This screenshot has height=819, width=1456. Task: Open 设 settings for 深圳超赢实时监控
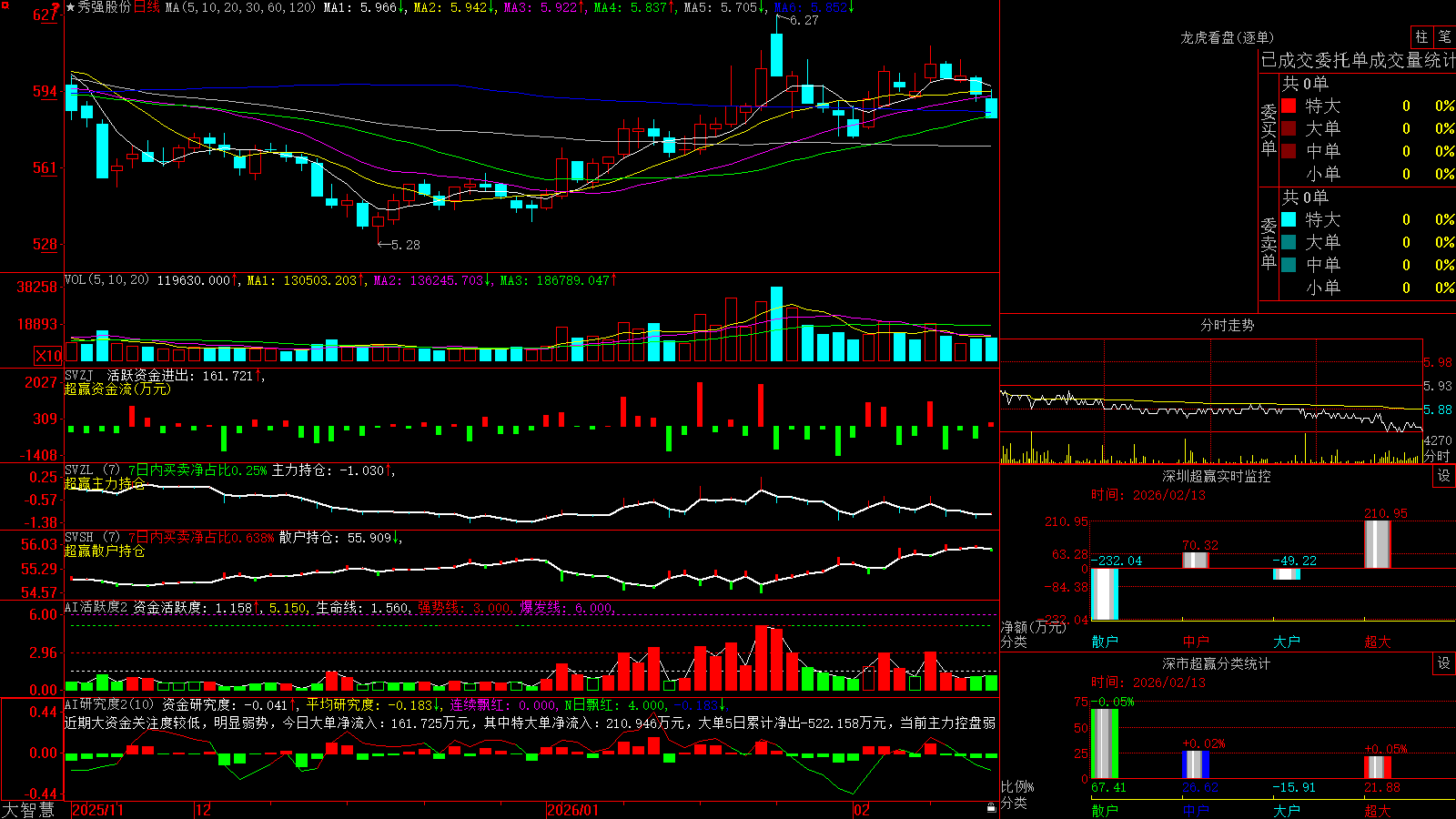1444,476
